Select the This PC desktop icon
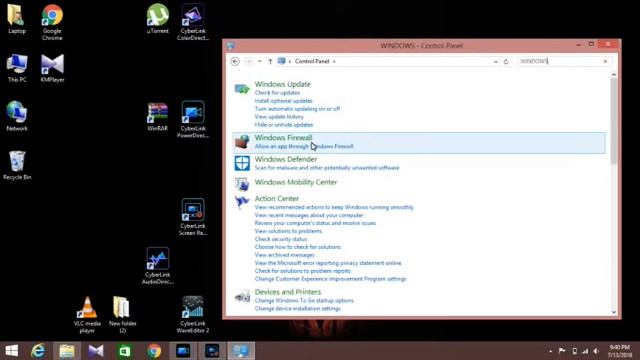 17,68
